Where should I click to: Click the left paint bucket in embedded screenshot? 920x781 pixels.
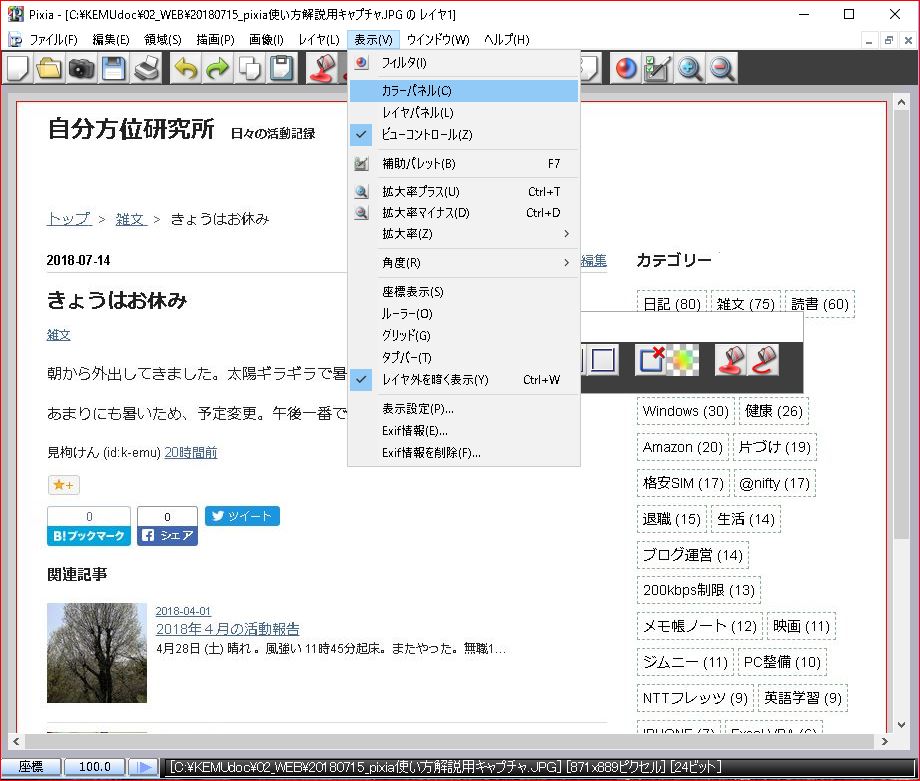point(731,360)
